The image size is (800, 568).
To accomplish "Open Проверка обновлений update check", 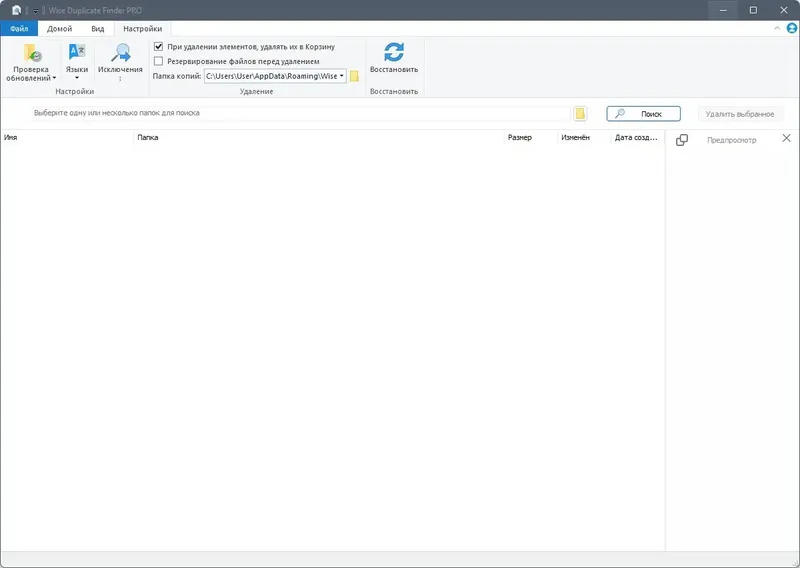I will tap(31, 62).
